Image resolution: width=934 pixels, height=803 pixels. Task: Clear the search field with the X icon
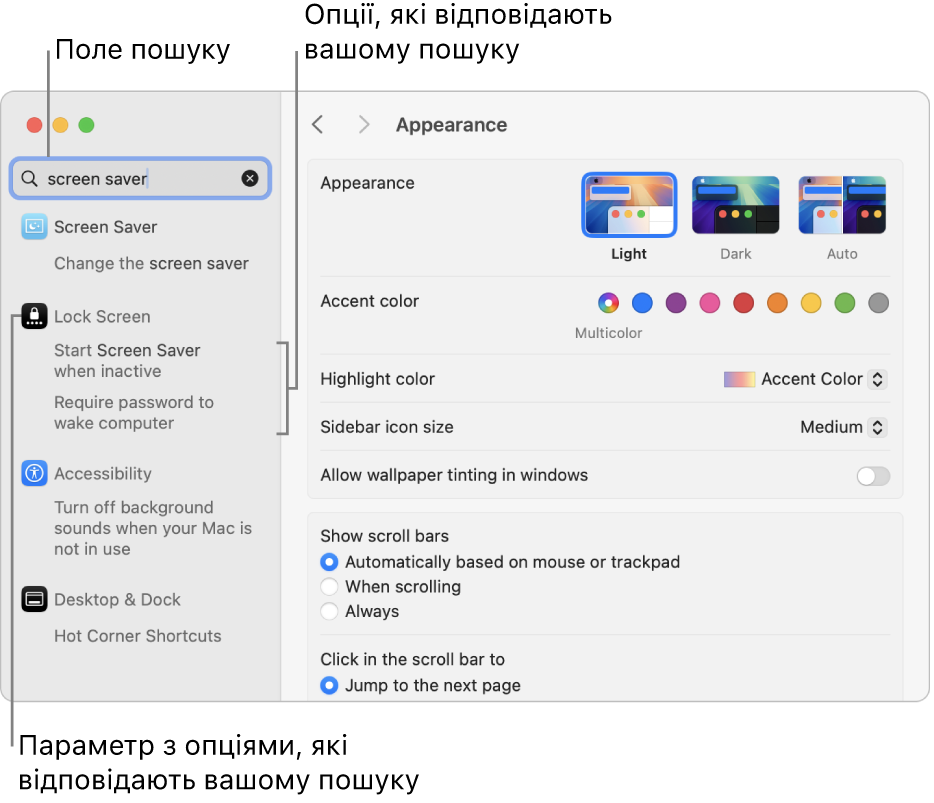pos(250,178)
